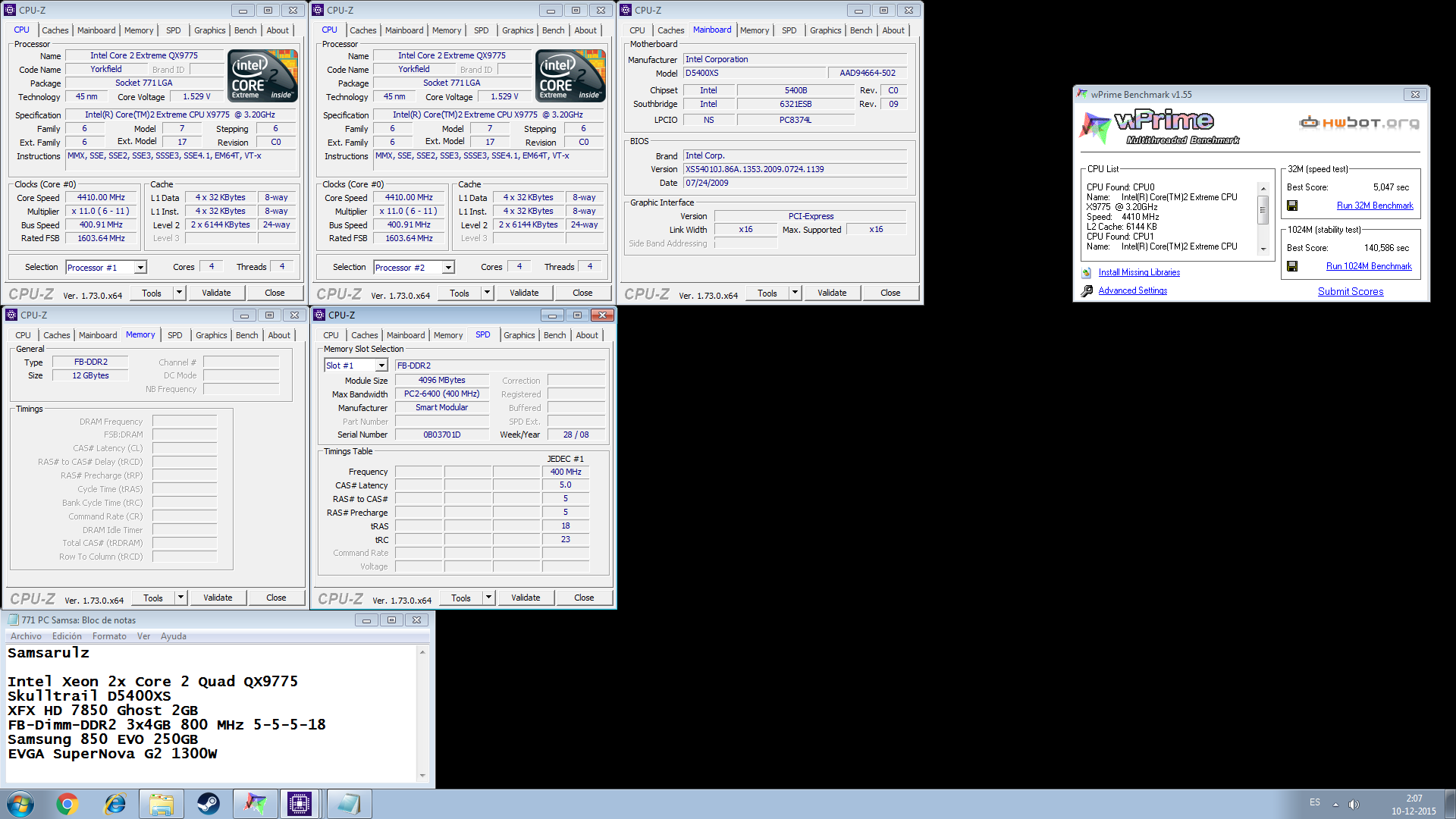Click Mainboard tab in Processor #2 window

(x=404, y=30)
